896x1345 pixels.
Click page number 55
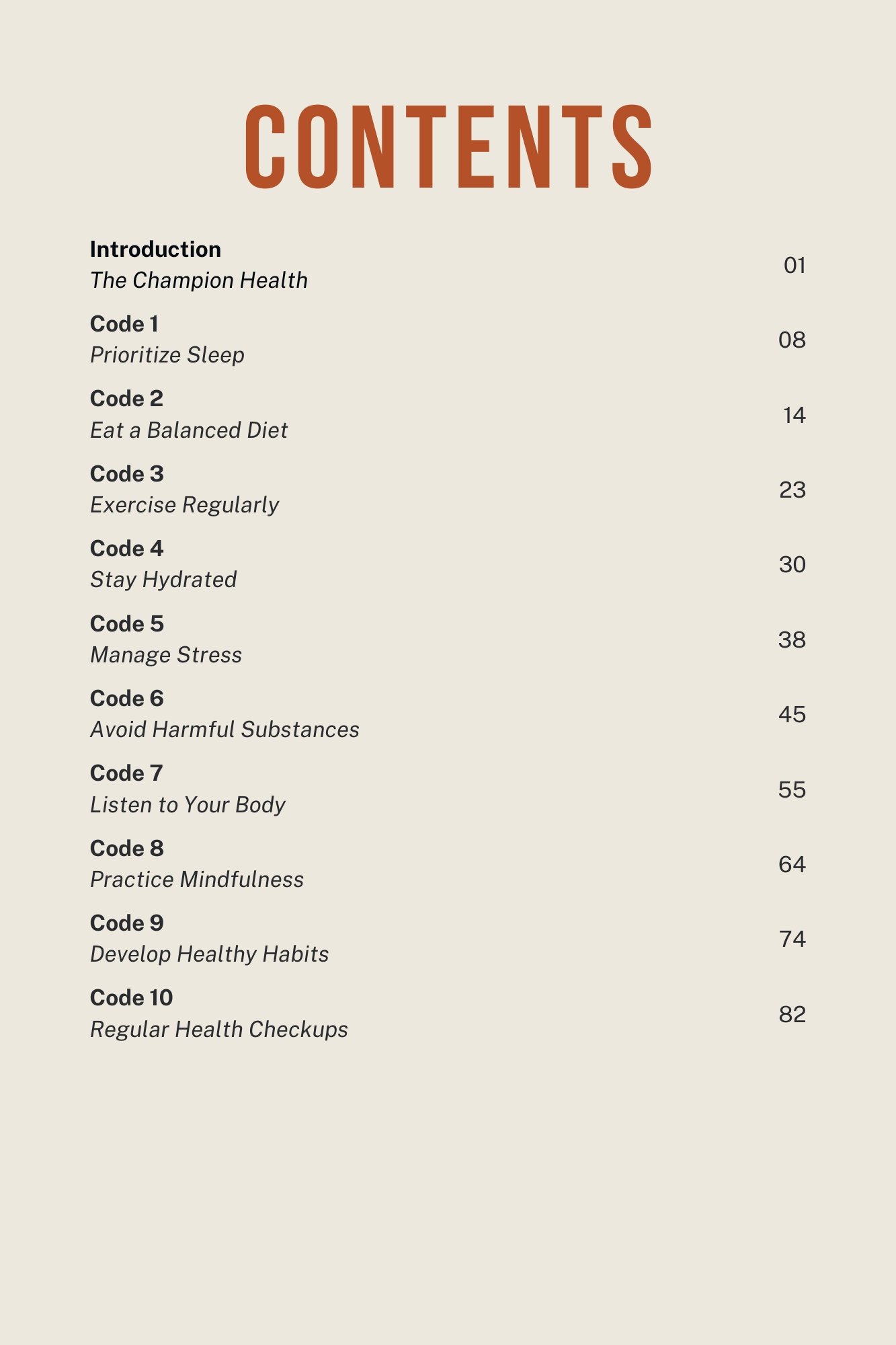792,790
